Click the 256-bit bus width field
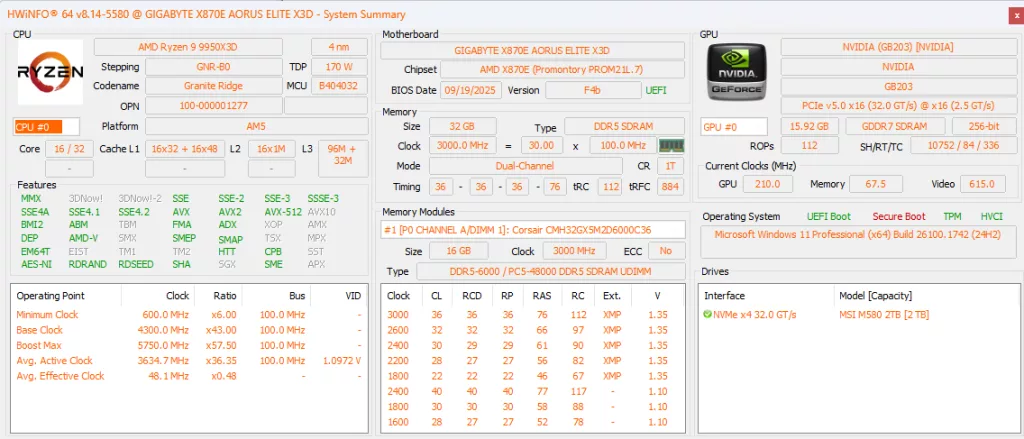 (984, 127)
